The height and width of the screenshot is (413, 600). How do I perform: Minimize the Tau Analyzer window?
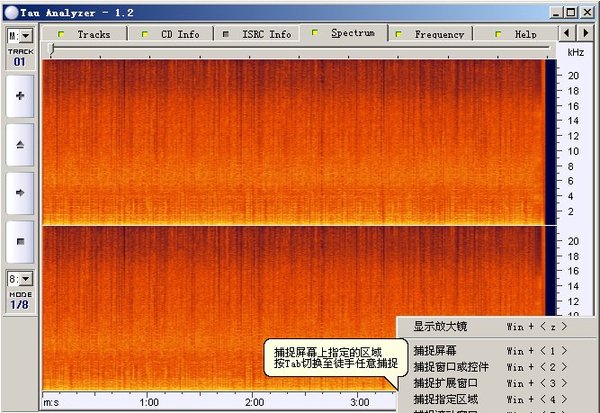point(556,13)
